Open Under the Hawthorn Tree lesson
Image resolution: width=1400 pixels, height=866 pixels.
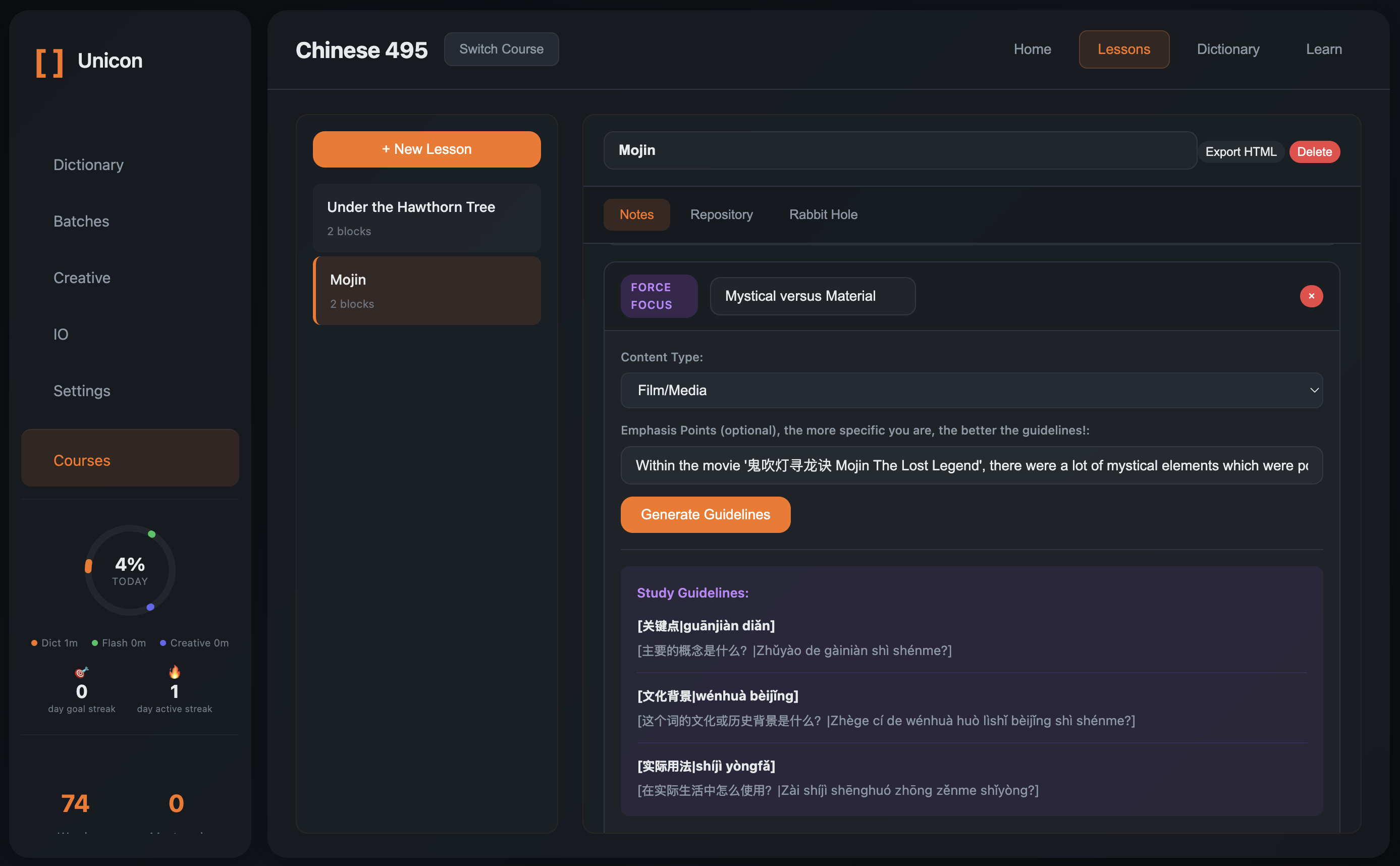pos(426,218)
